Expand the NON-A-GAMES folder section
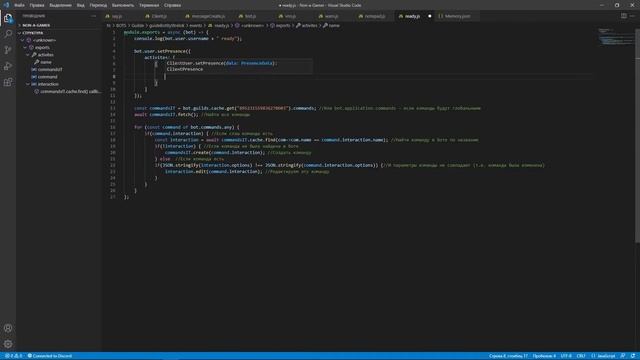Viewport: 640px width, 360px height. coord(36,25)
